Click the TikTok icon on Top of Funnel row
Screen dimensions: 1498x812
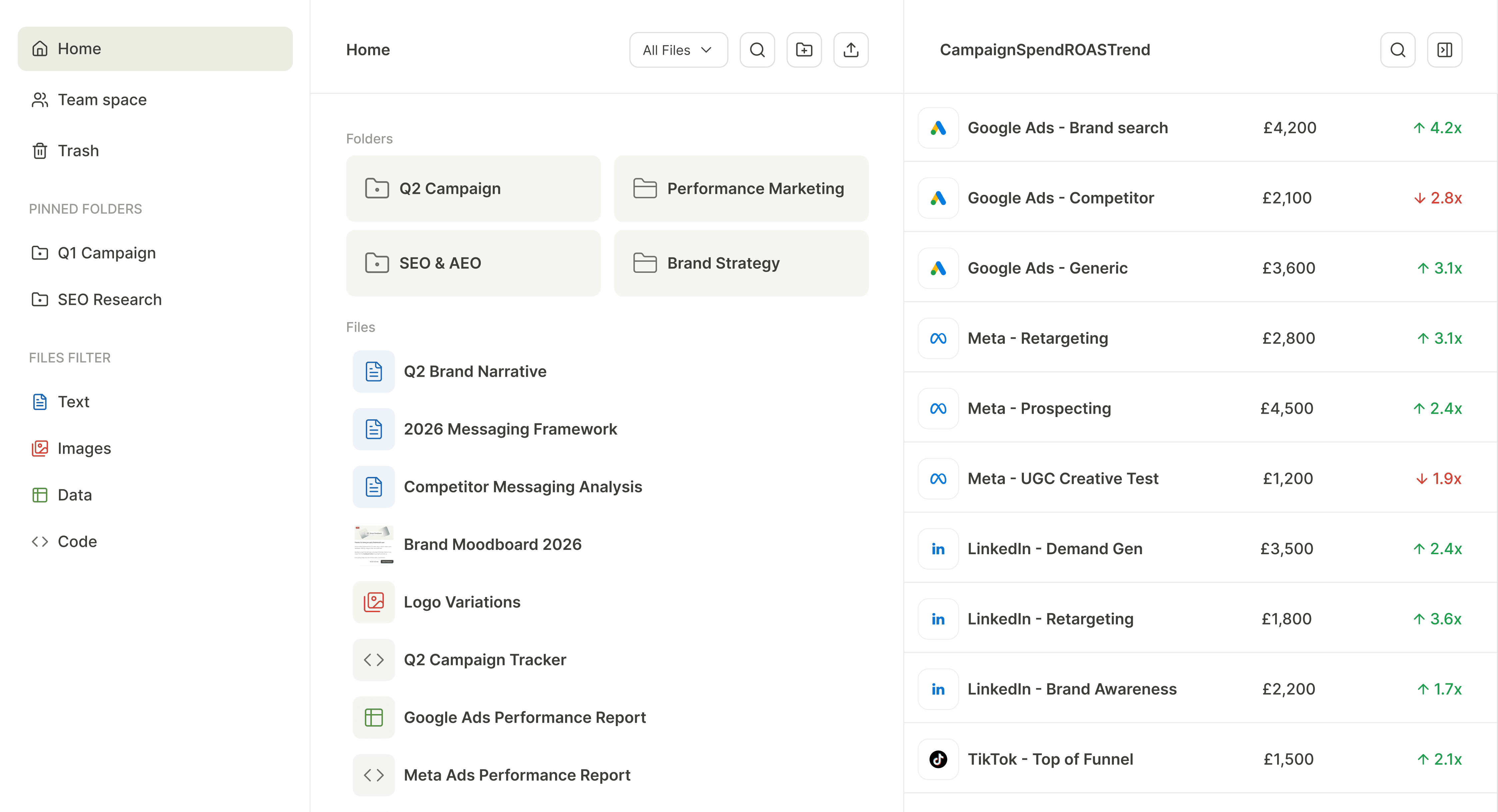tap(938, 759)
